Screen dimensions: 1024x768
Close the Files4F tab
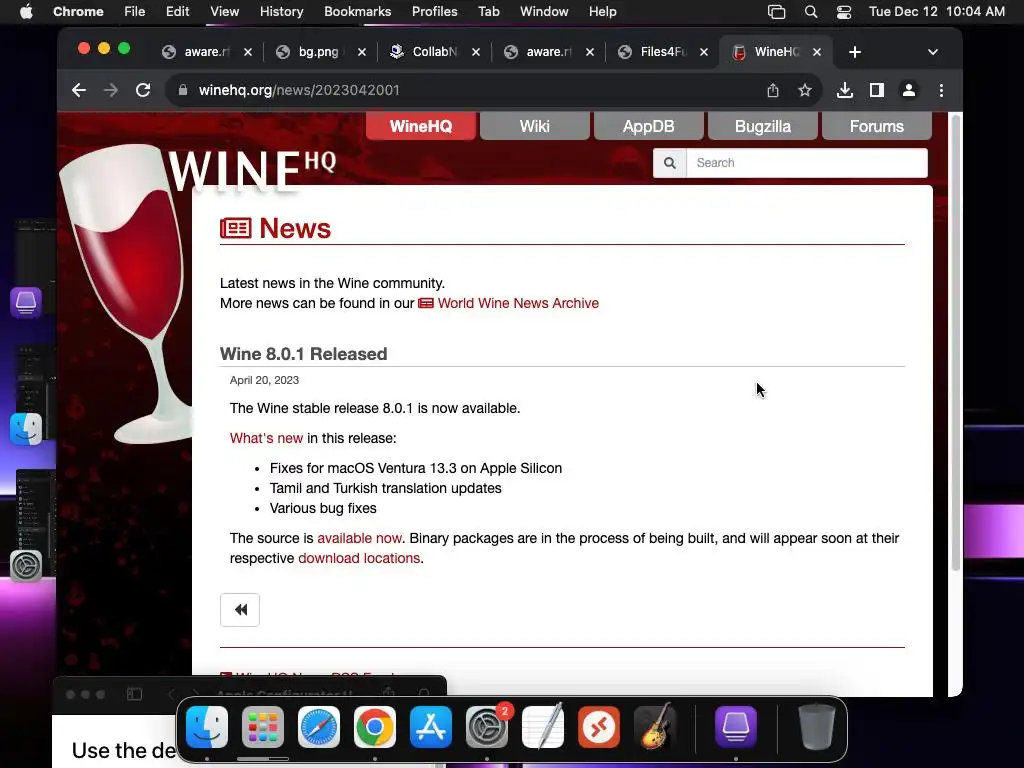pyautogui.click(x=704, y=52)
